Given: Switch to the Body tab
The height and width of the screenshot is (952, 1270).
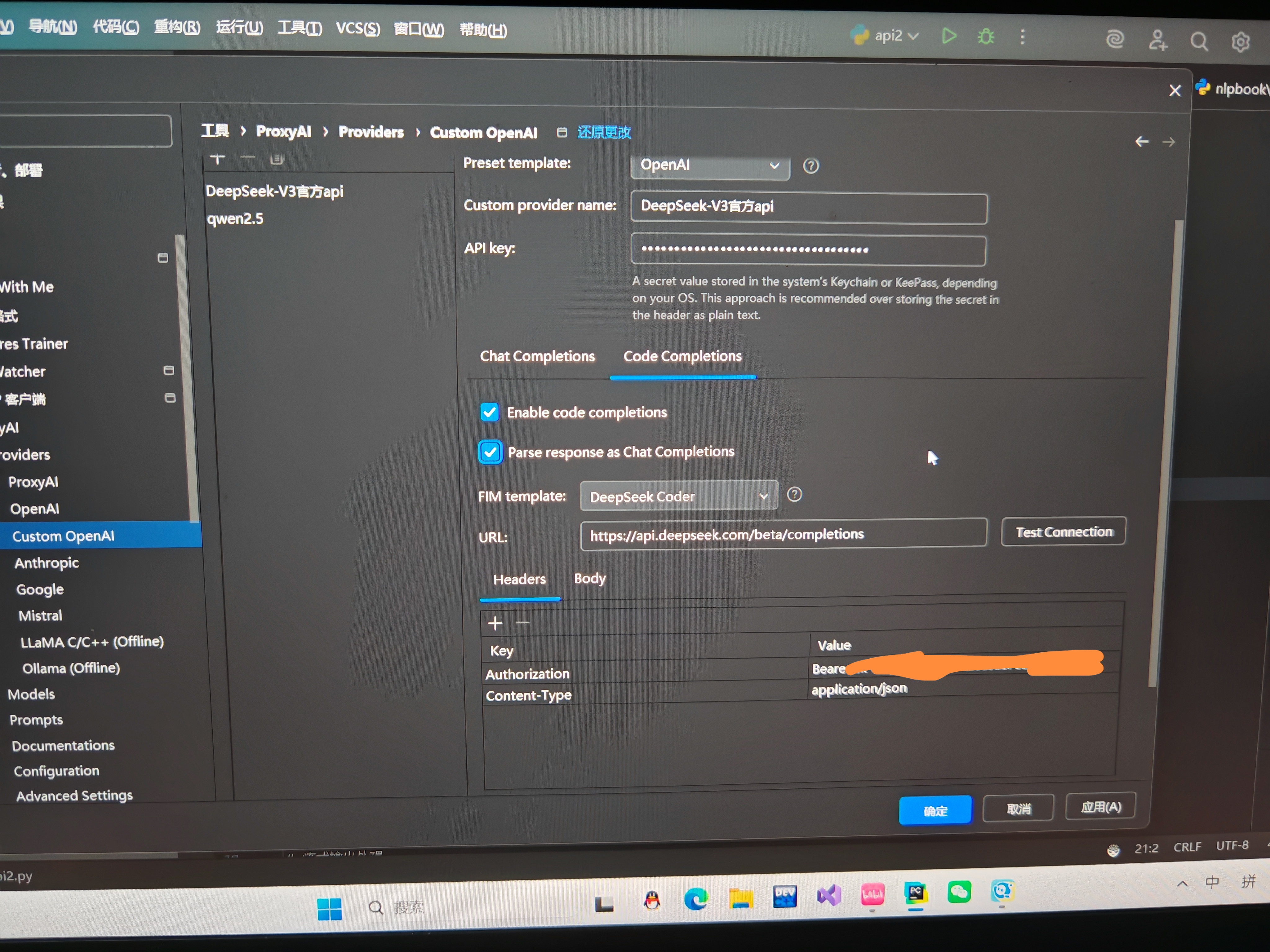Looking at the screenshot, I should 590,579.
